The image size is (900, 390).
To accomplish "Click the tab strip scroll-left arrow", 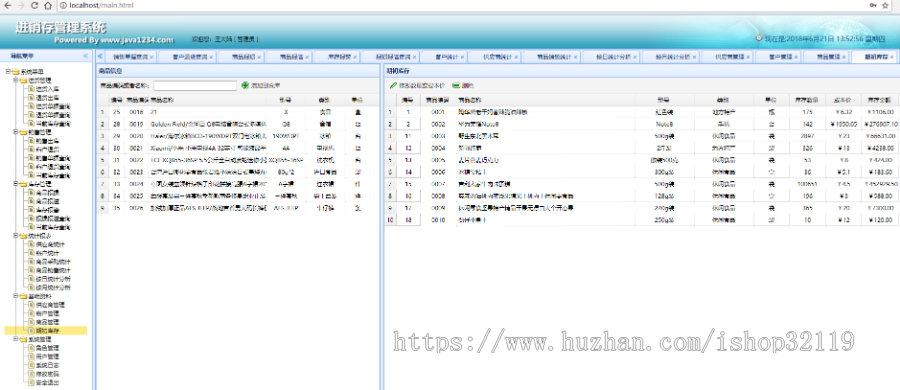I will pyautogui.click(x=100, y=57).
